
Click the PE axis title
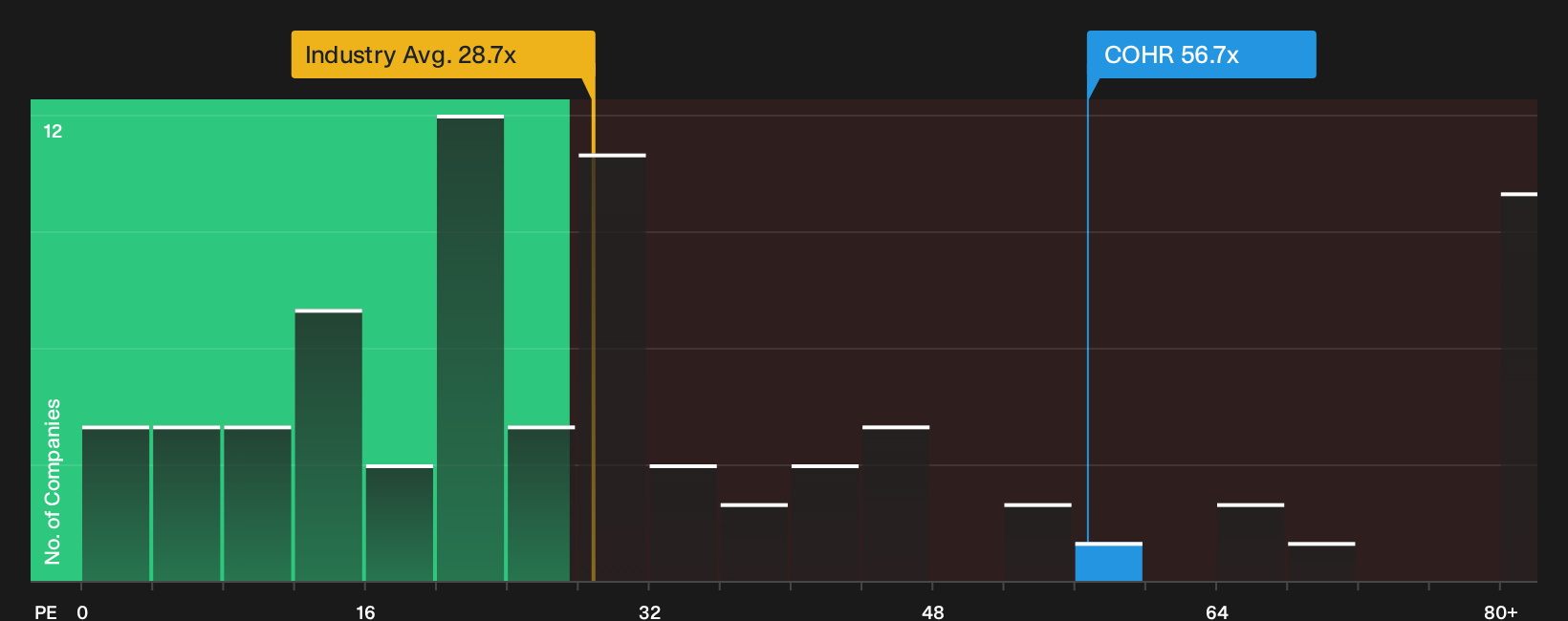(x=46, y=611)
